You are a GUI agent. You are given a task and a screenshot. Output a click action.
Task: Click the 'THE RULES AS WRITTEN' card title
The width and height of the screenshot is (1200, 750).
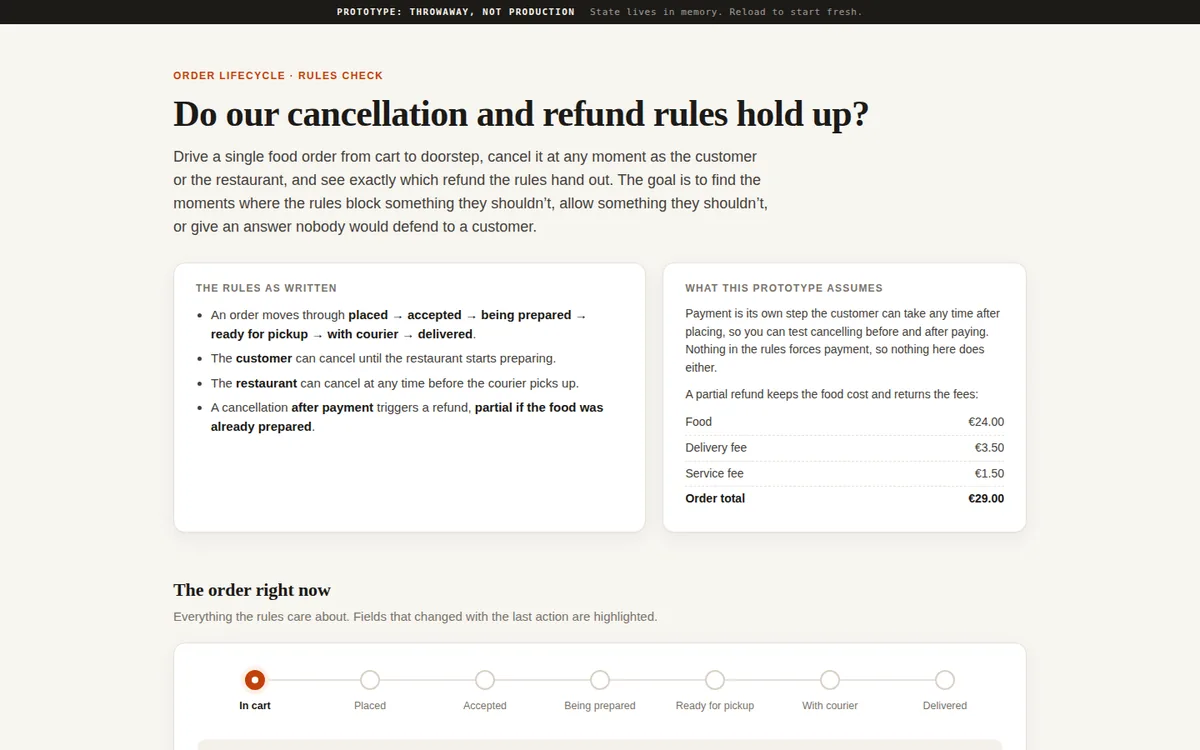pos(266,288)
